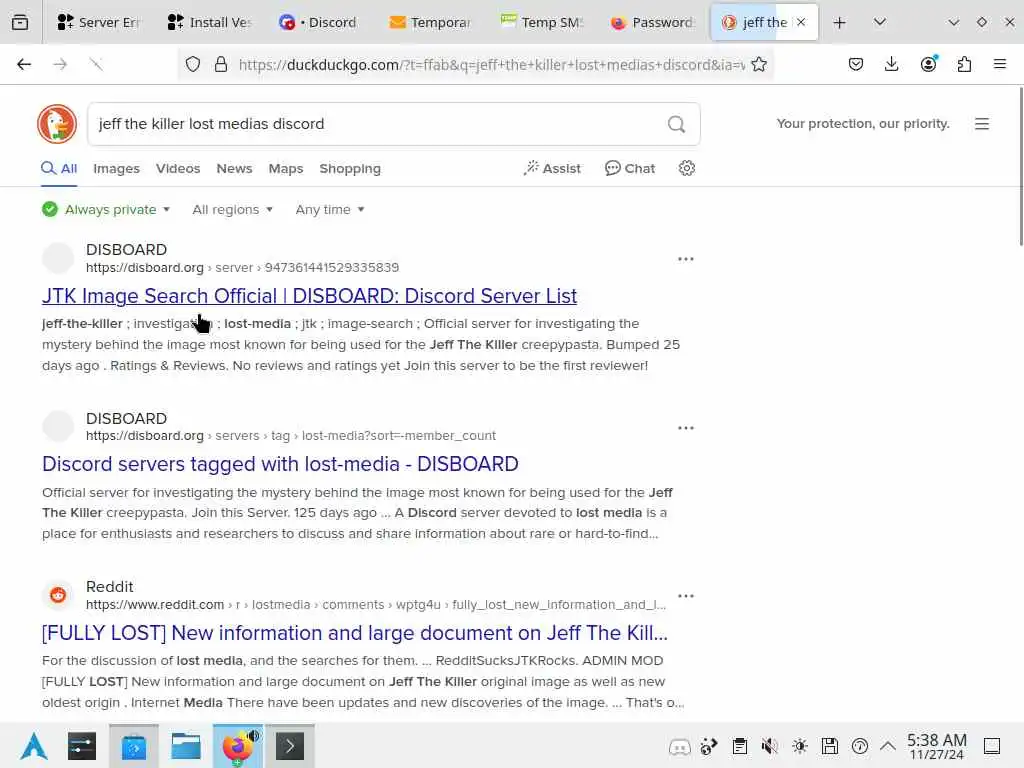Image resolution: width=1024 pixels, height=768 pixels.
Task: Open the Firefox application menu
Action: pyautogui.click(x=1000, y=64)
